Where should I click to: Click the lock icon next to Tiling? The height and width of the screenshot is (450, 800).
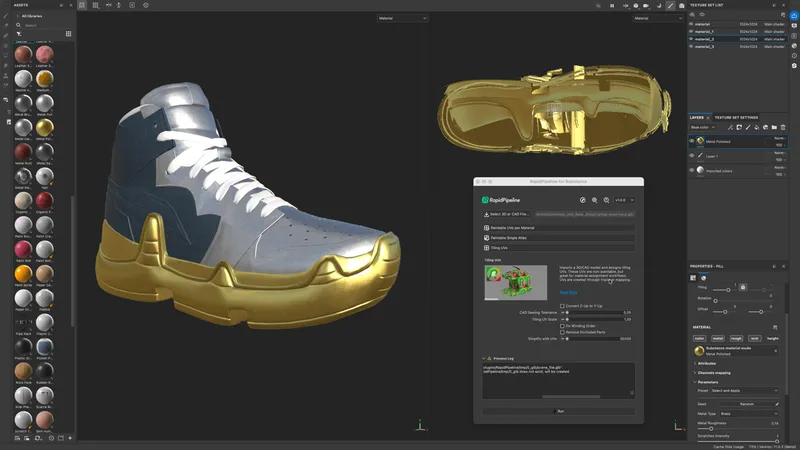[743, 287]
